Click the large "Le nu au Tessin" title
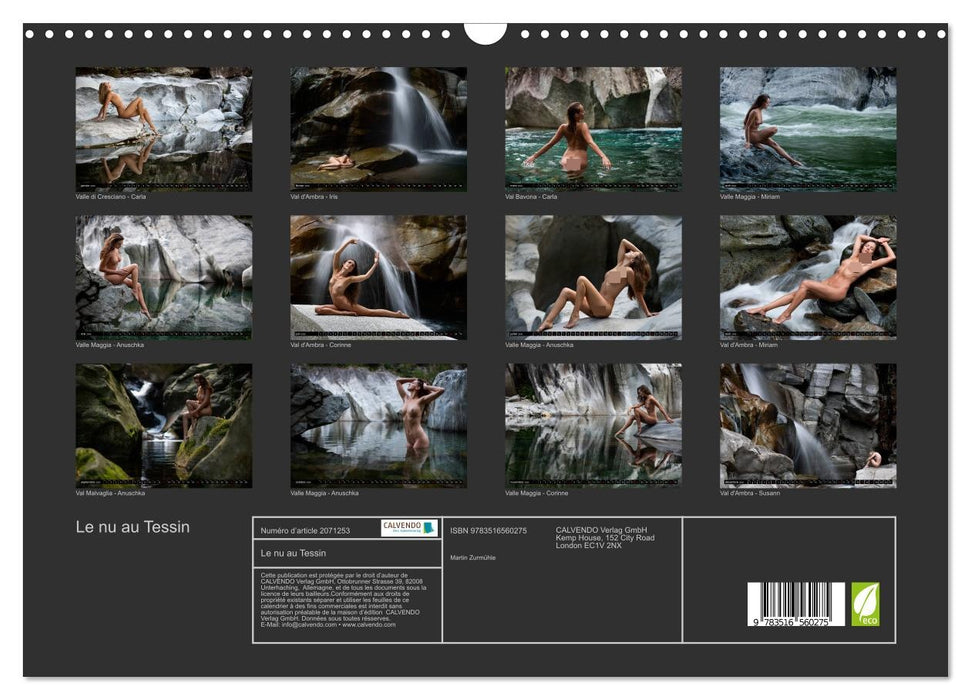Image resolution: width=971 pixels, height=700 pixels. point(133,527)
